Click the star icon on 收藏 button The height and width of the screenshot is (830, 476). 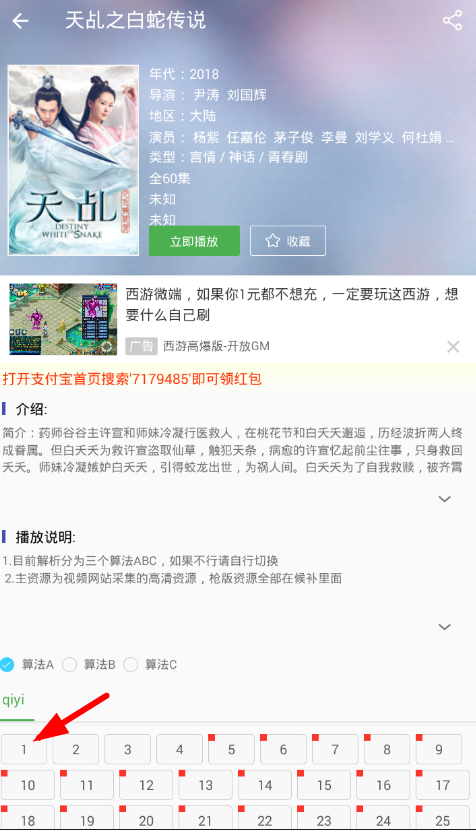272,241
